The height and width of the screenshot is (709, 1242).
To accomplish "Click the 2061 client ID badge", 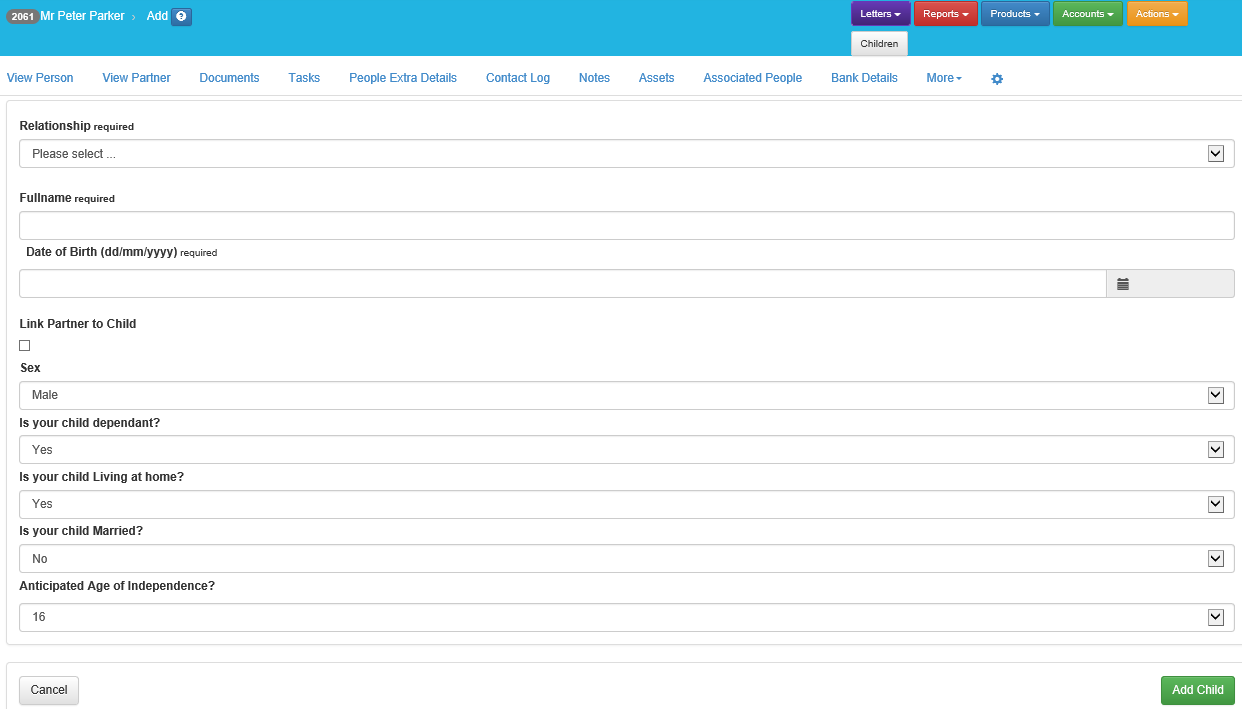I will click(x=22, y=16).
